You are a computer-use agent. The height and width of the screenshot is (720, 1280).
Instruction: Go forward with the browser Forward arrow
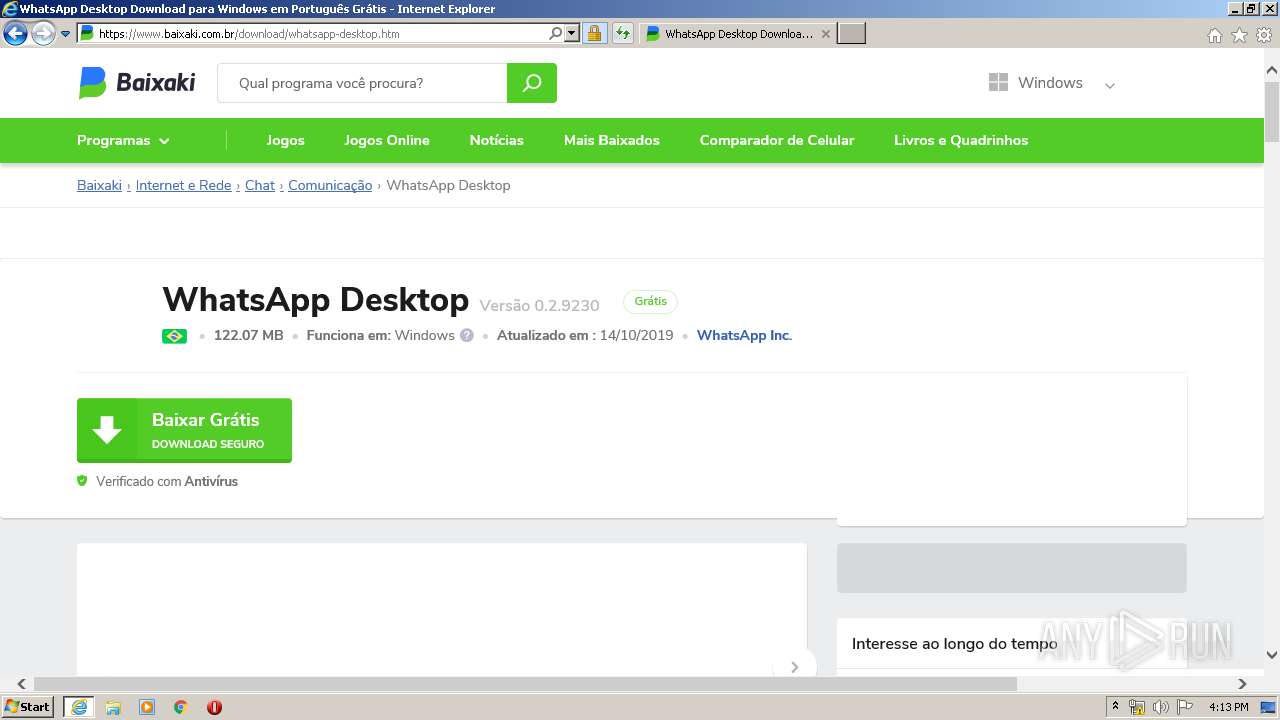click(43, 34)
